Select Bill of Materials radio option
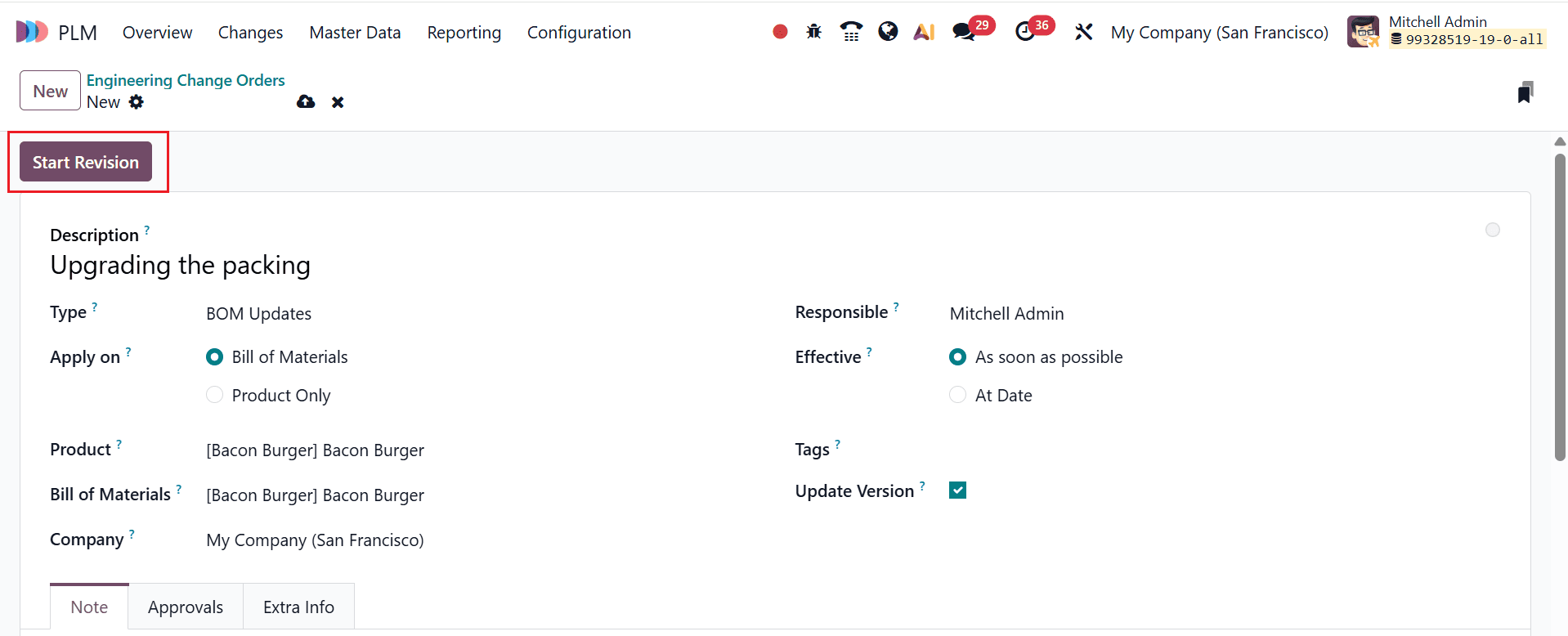 [214, 357]
